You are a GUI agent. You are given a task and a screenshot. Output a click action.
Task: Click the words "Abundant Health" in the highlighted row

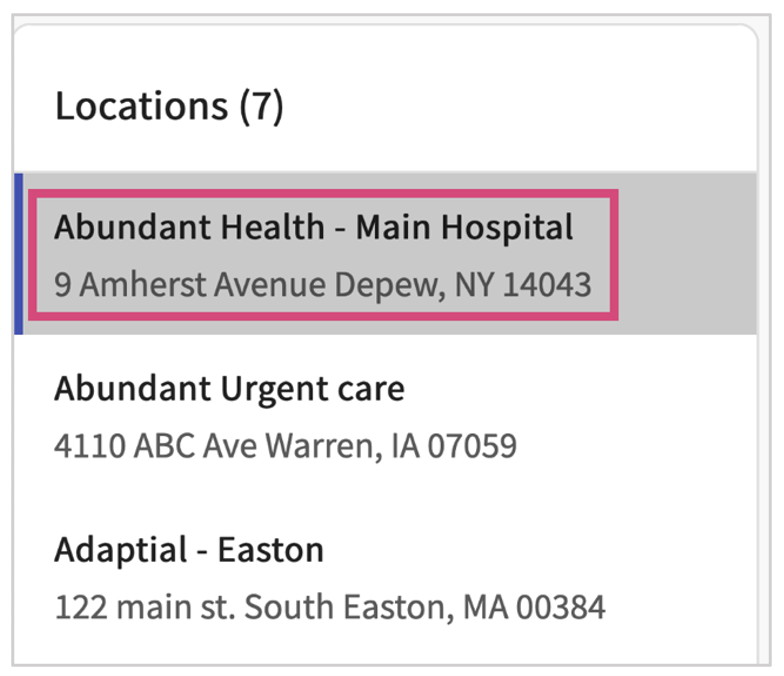pyautogui.click(x=189, y=227)
